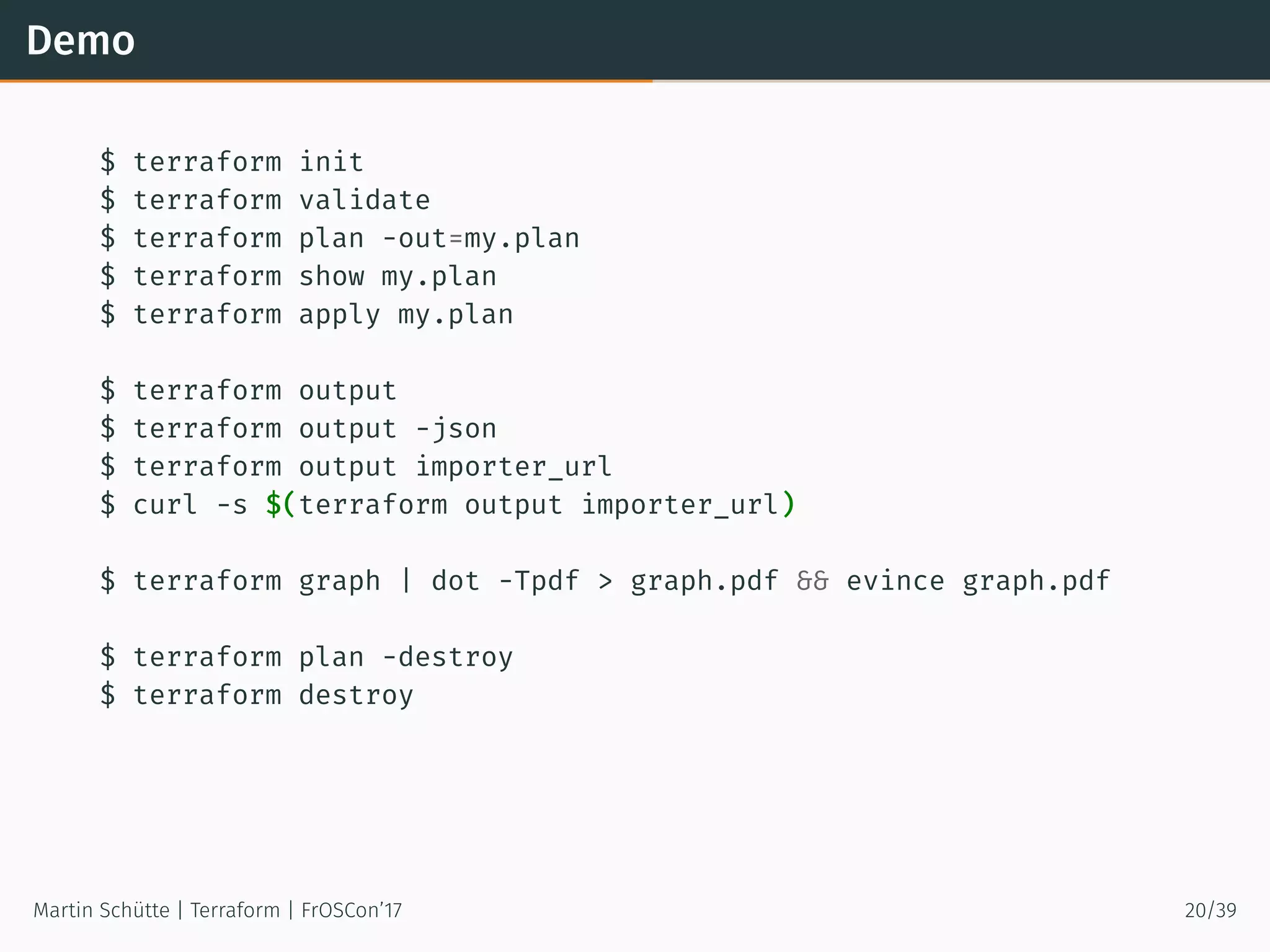Select the 'terraform validate' command line

(x=265, y=200)
